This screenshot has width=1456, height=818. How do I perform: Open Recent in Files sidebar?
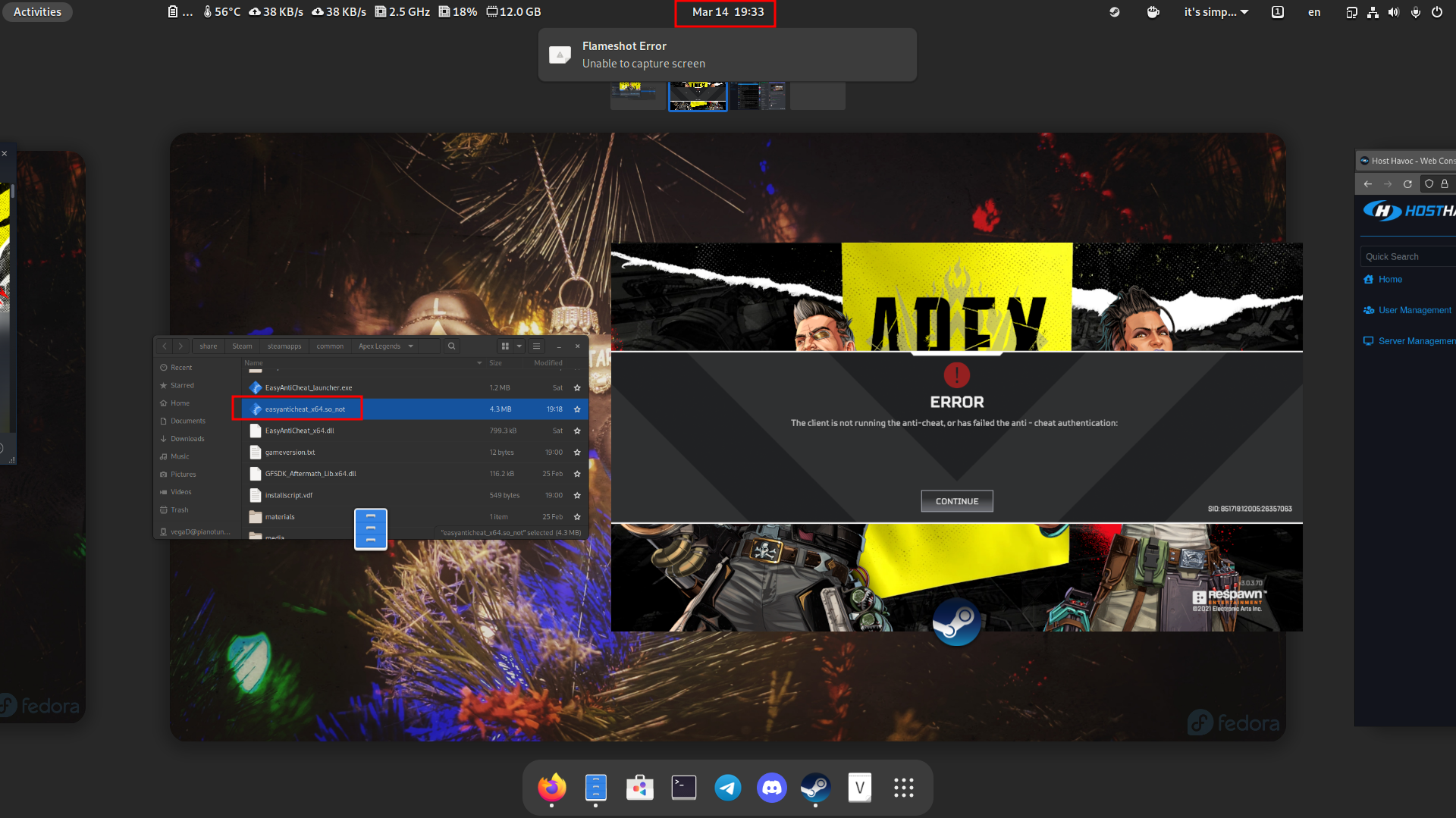(181, 368)
